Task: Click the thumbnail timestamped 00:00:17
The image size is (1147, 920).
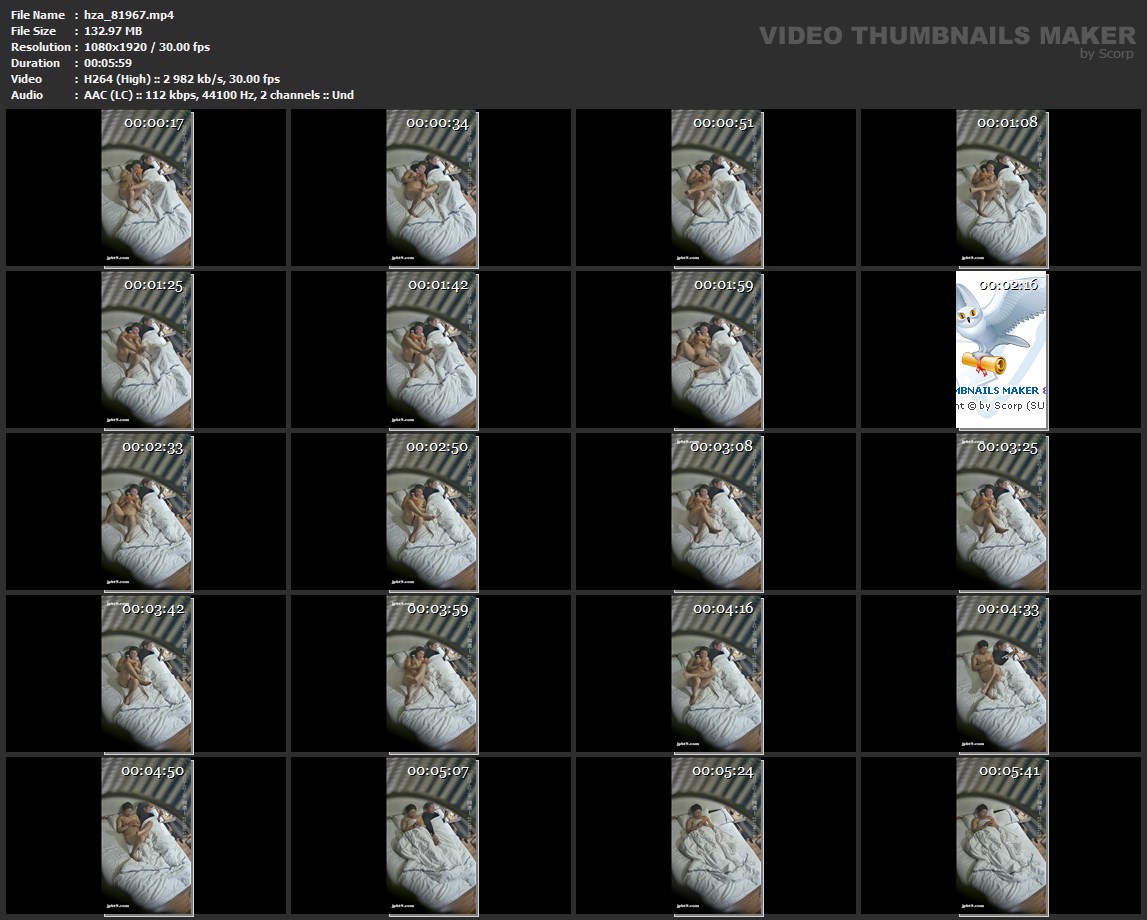Action: click(x=147, y=188)
